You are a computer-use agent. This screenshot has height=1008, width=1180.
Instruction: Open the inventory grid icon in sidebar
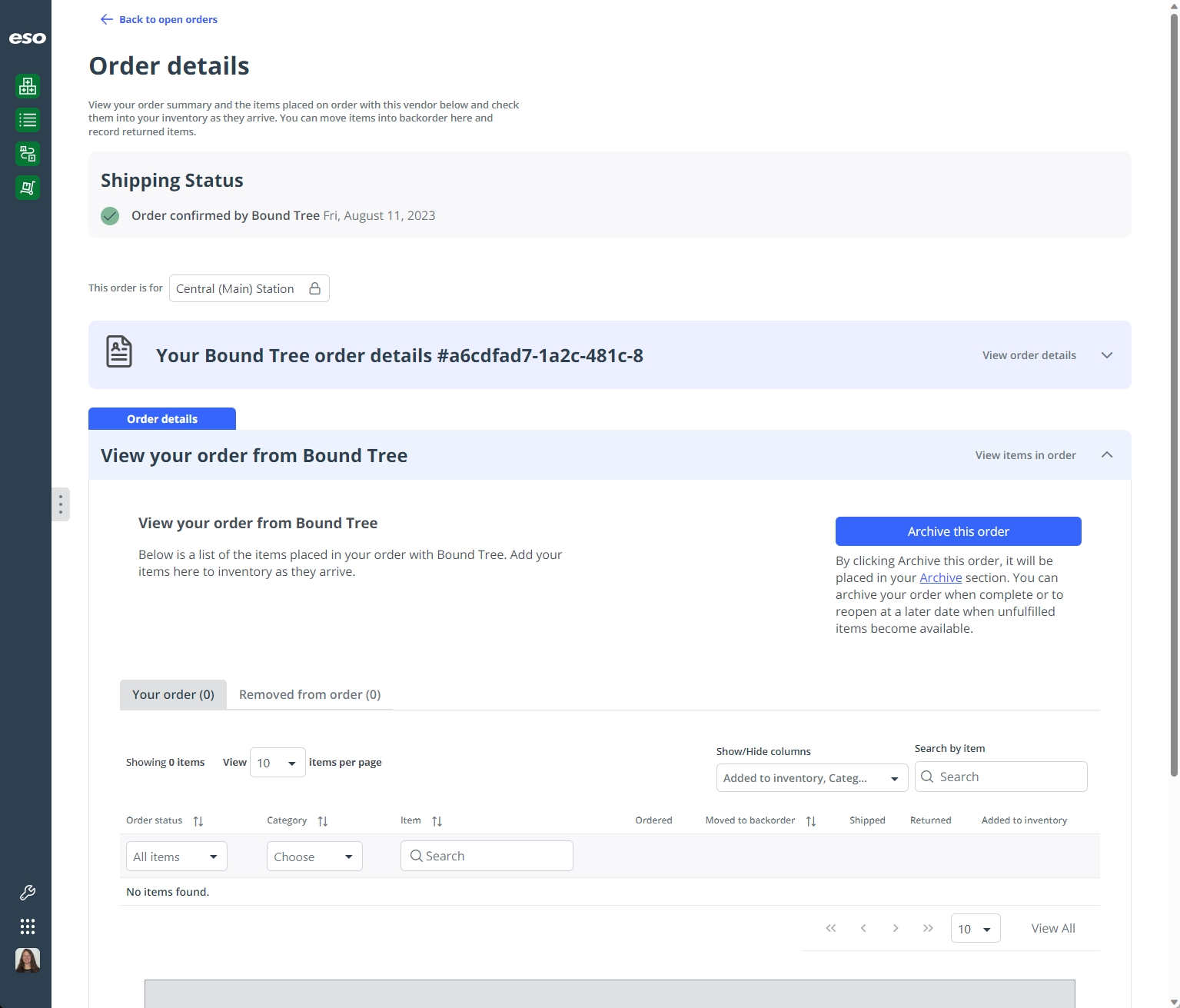pos(28,86)
